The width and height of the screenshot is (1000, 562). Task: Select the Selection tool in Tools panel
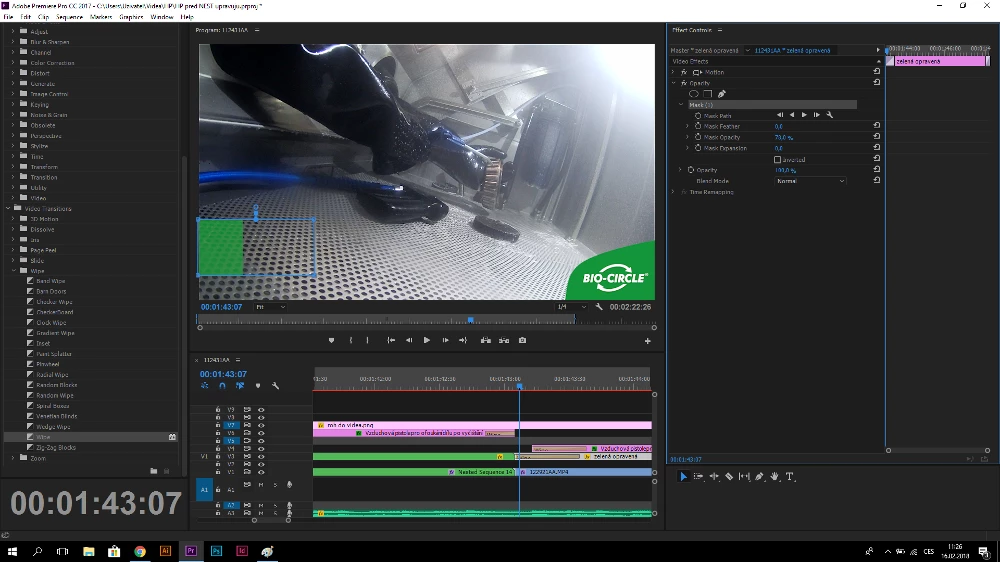click(683, 477)
